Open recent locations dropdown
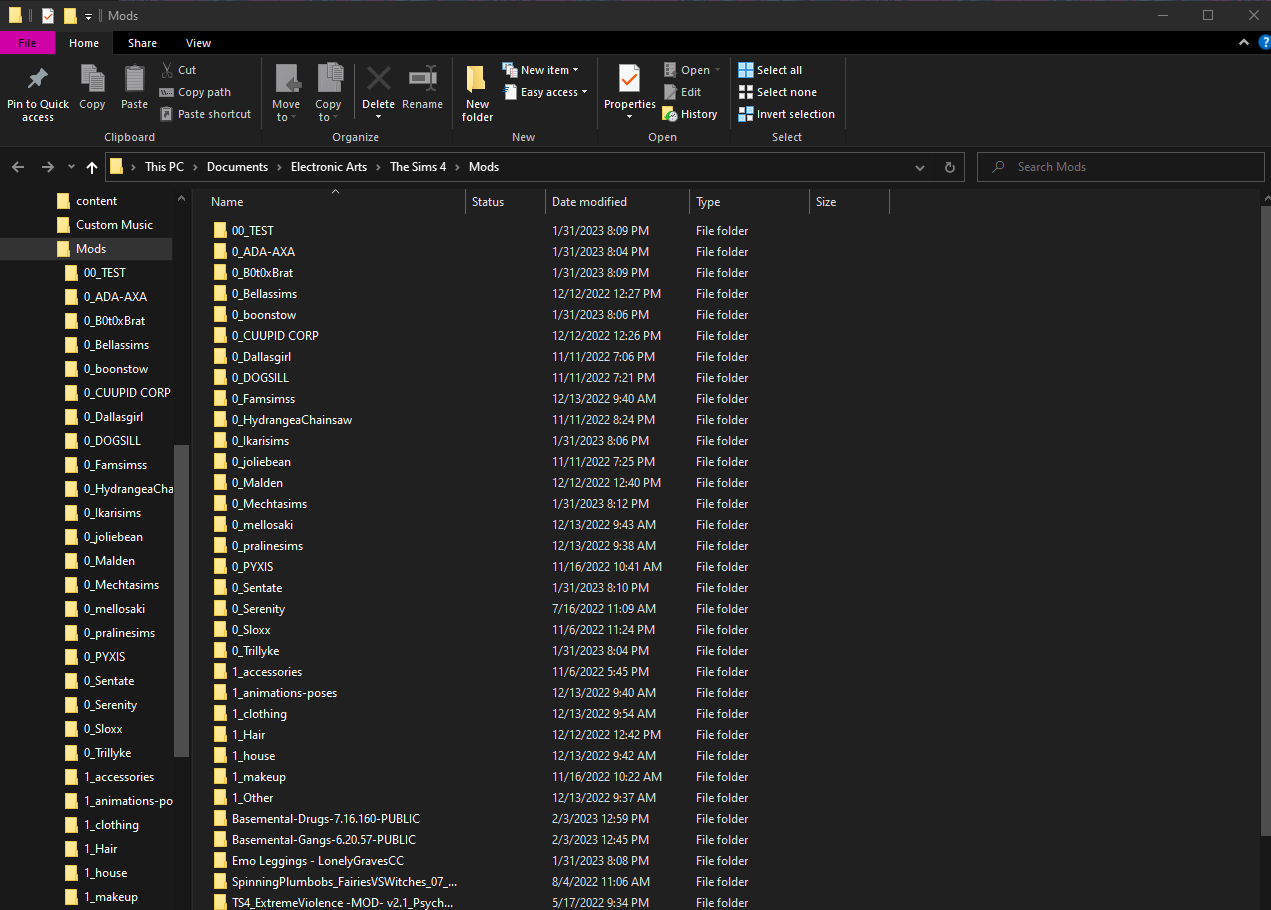Screen dimensions: 1271x910 [71, 167]
